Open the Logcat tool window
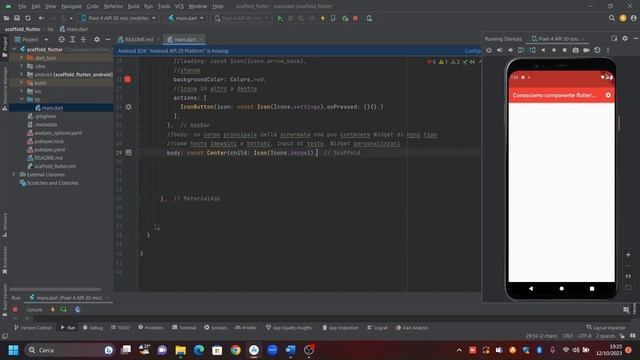Viewport: 640px width, 360px height. [x=377, y=328]
